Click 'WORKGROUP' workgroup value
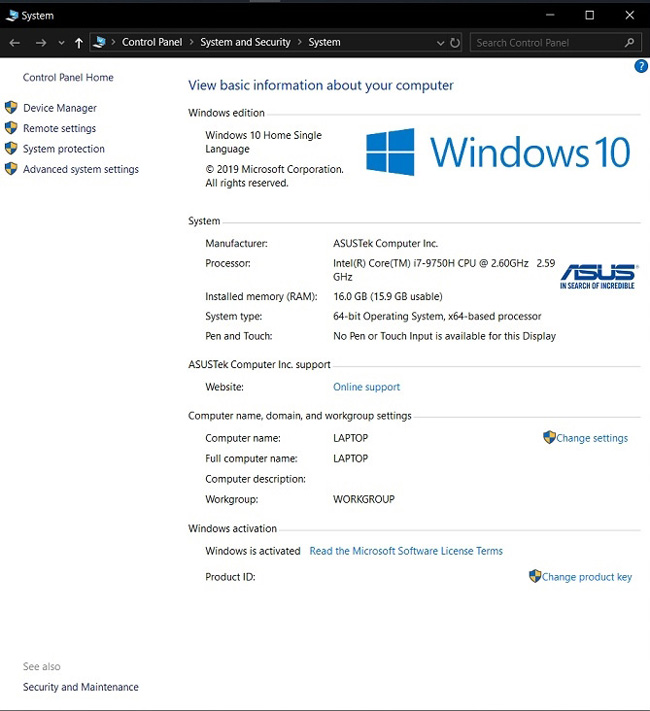The width and height of the screenshot is (650, 711). (364, 499)
